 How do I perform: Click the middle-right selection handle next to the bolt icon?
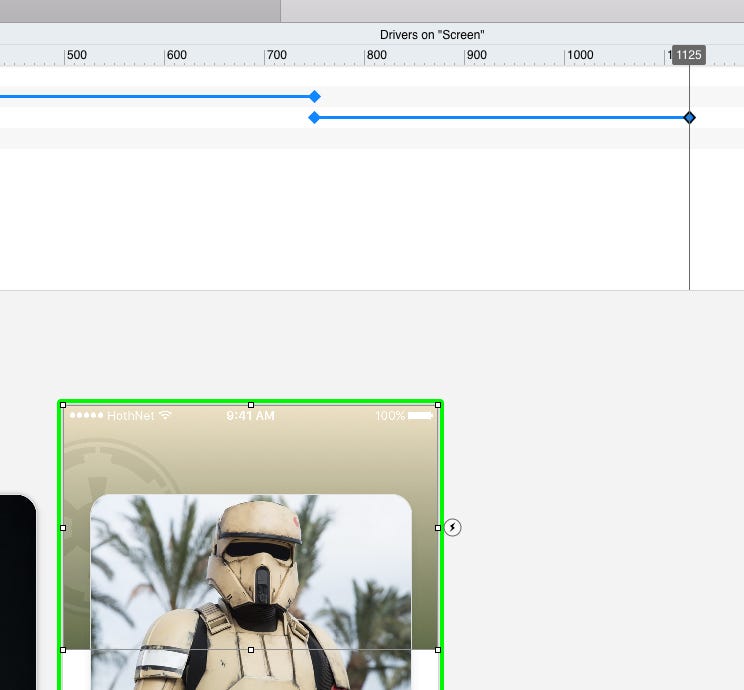[x=438, y=528]
